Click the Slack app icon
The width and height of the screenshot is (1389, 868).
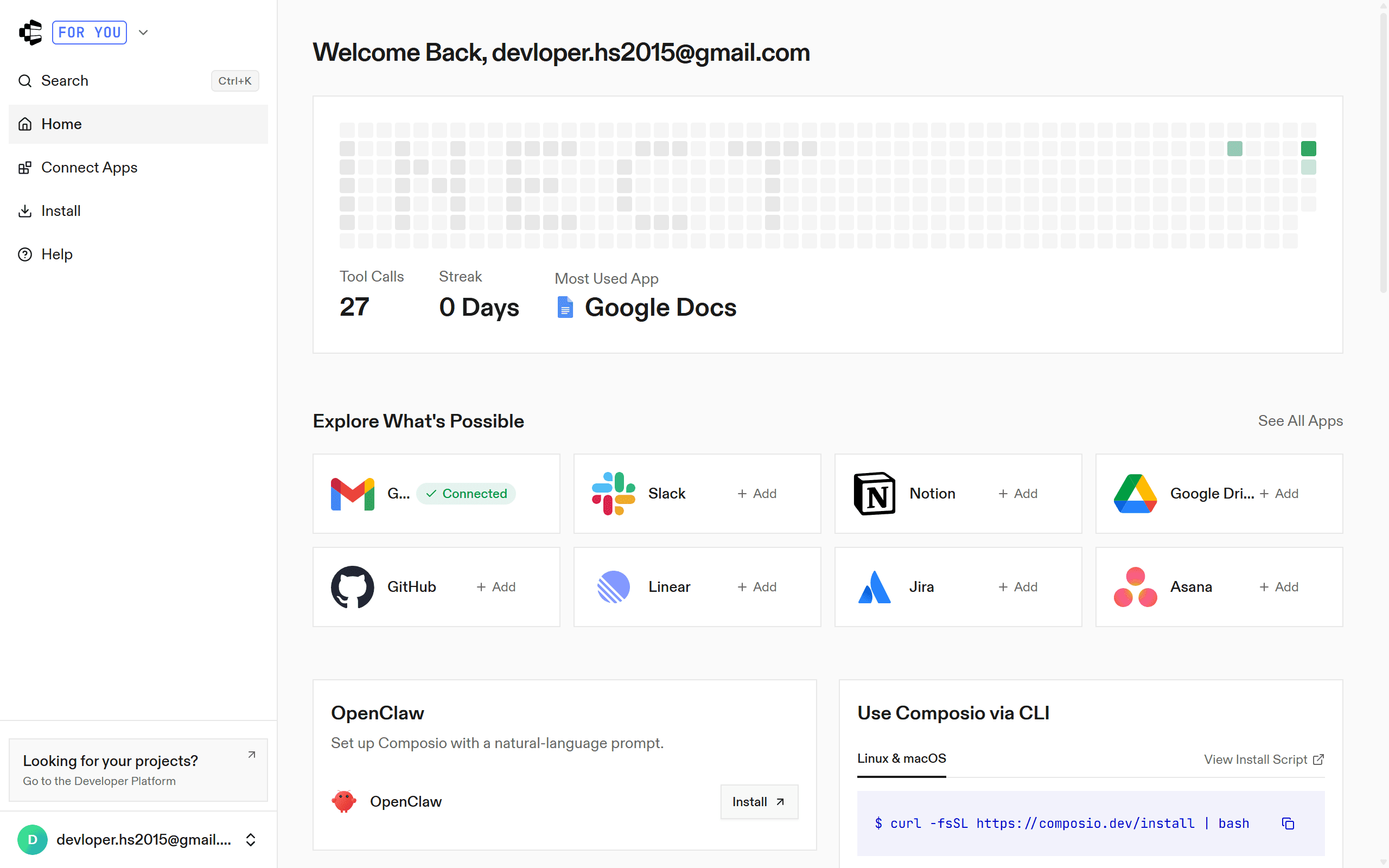pos(613,494)
